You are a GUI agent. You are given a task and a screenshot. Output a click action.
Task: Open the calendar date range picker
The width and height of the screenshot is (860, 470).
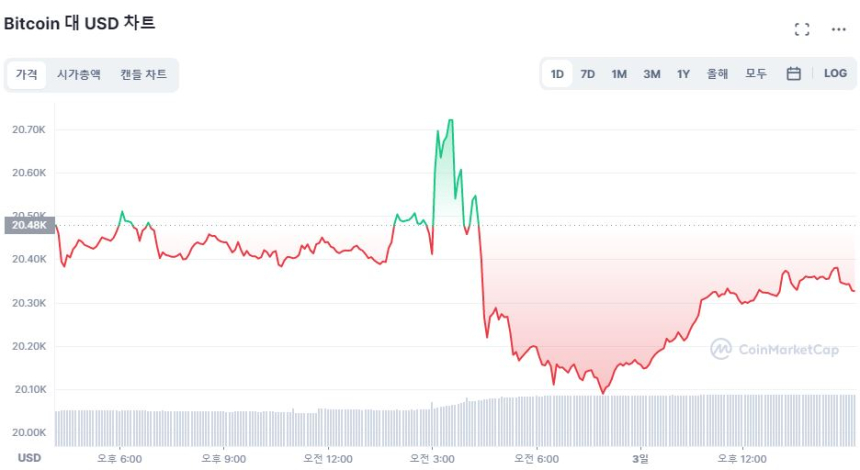tap(793, 74)
